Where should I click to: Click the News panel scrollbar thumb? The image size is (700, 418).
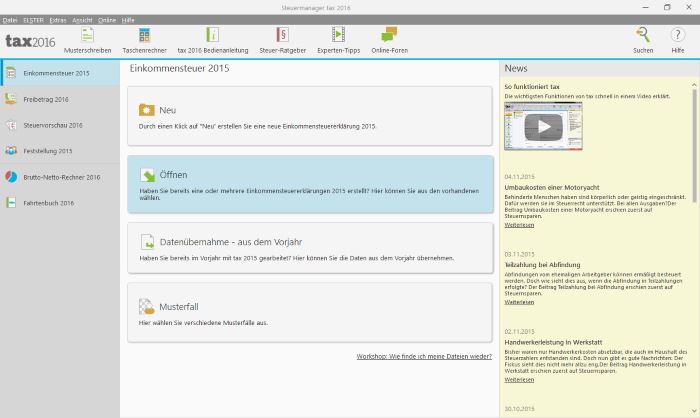[694, 145]
